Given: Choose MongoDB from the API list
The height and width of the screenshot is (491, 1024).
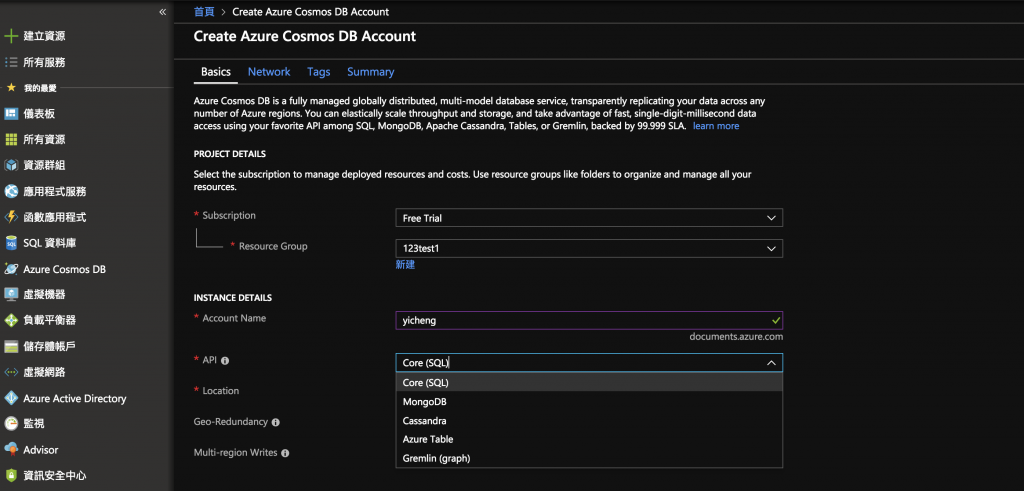Looking at the screenshot, I should (424, 402).
